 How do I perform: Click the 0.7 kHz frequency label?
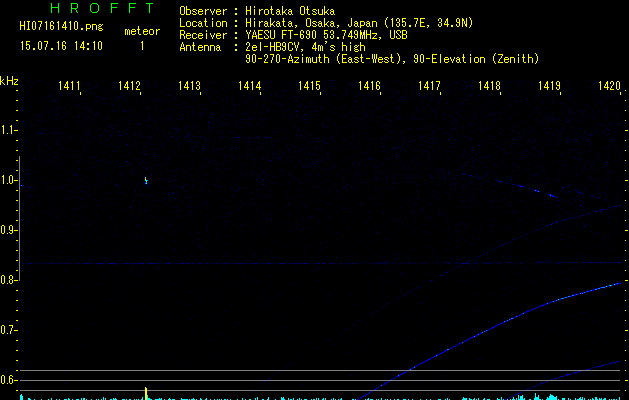(8, 330)
